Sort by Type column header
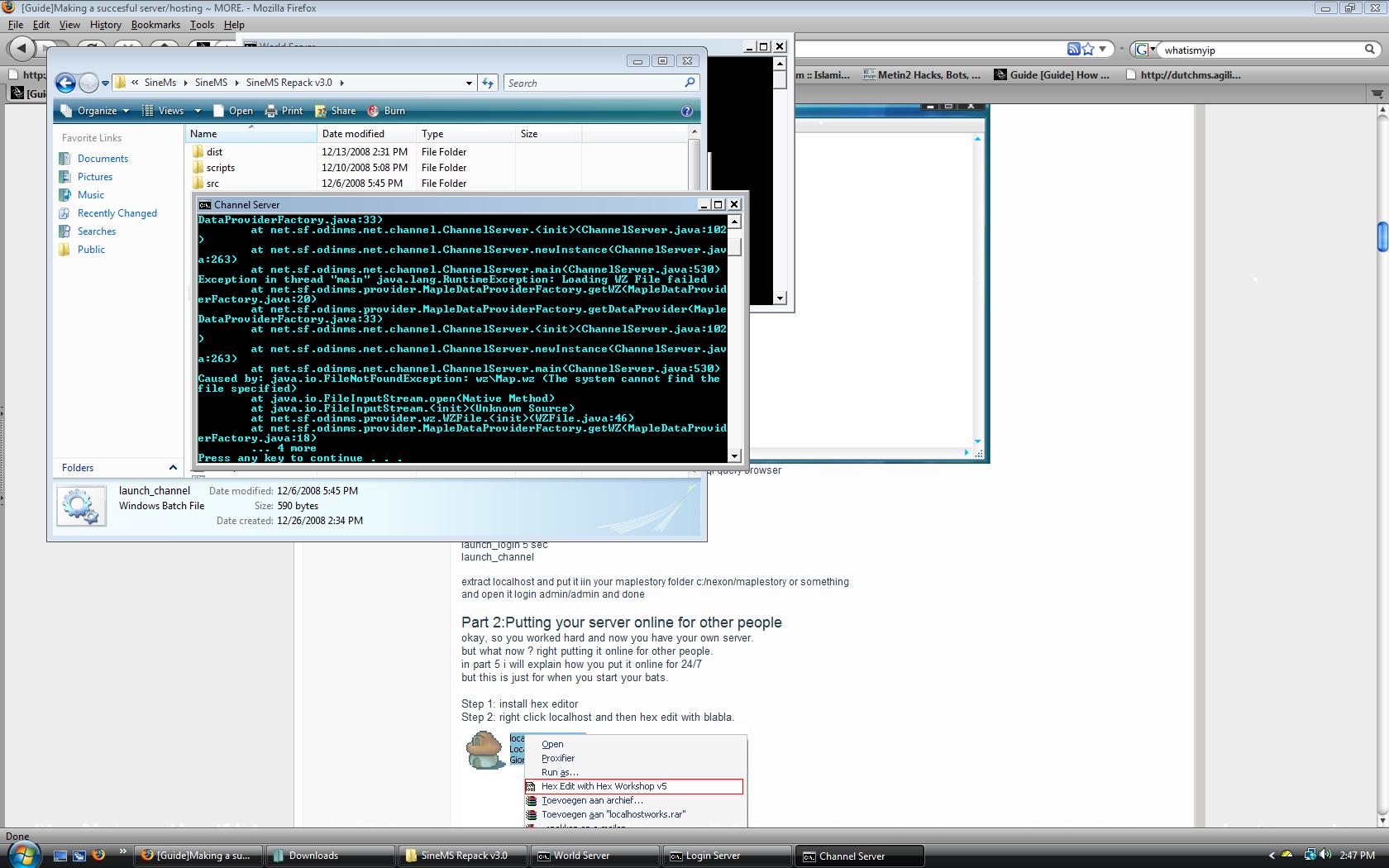 click(x=465, y=134)
